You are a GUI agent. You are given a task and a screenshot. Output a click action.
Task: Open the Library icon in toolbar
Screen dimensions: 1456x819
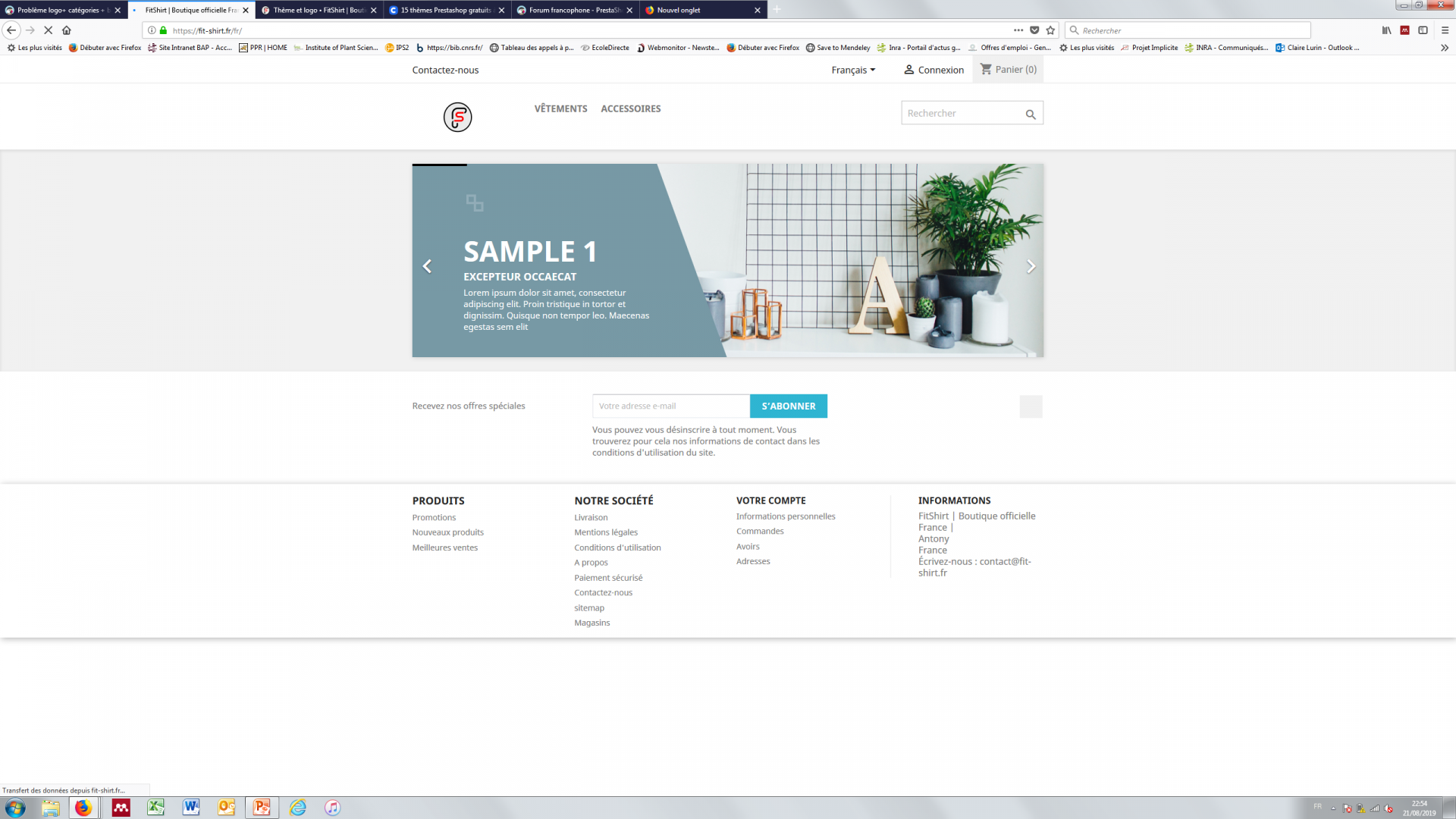click(1386, 30)
